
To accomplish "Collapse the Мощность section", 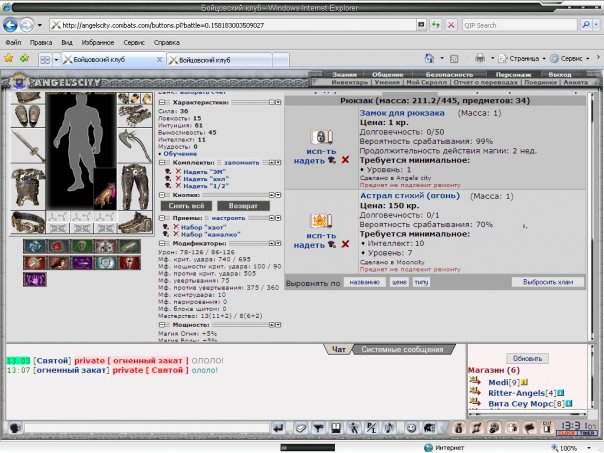I will [162, 325].
